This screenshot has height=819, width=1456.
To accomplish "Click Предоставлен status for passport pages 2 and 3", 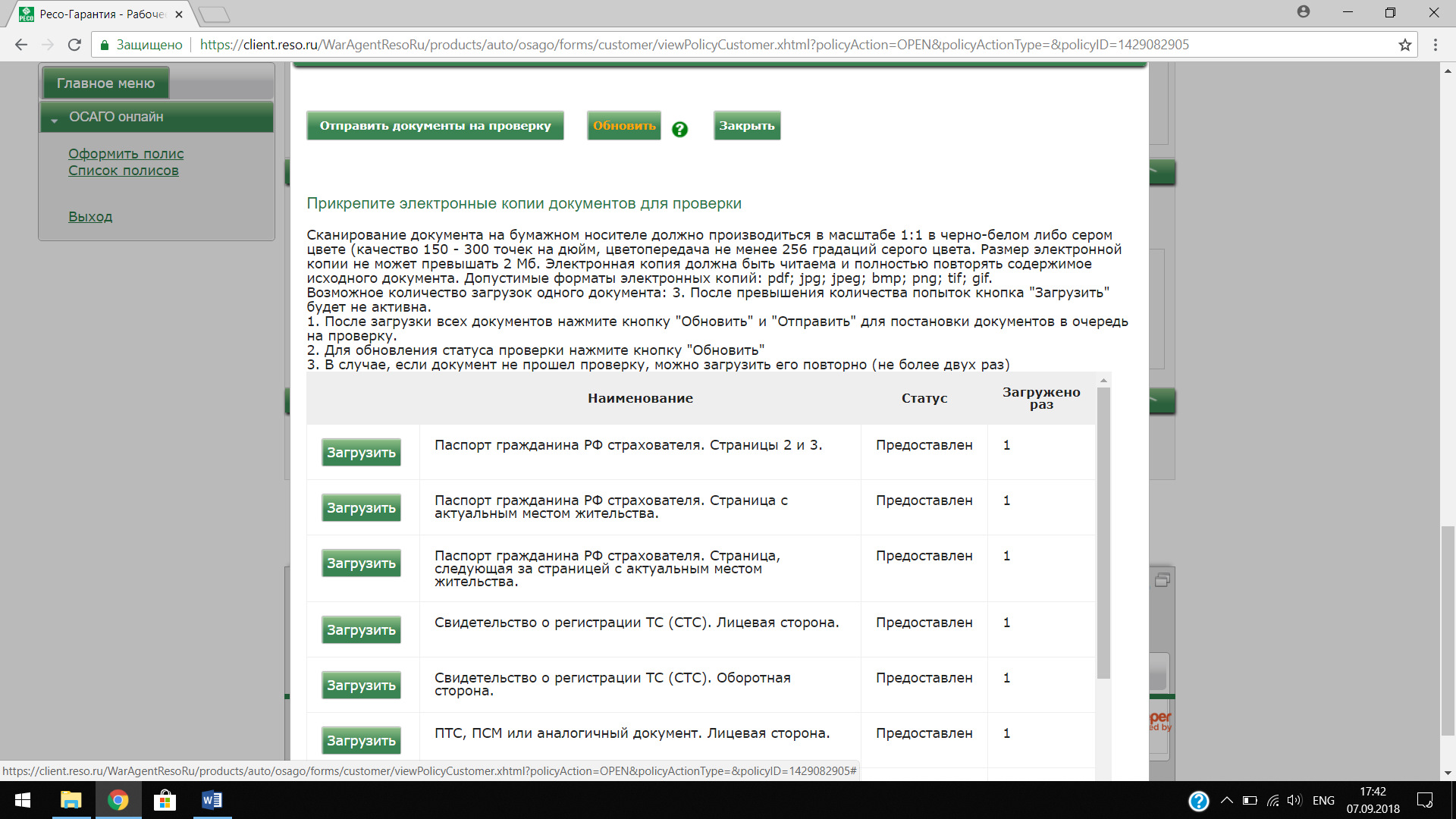I will click(x=924, y=445).
